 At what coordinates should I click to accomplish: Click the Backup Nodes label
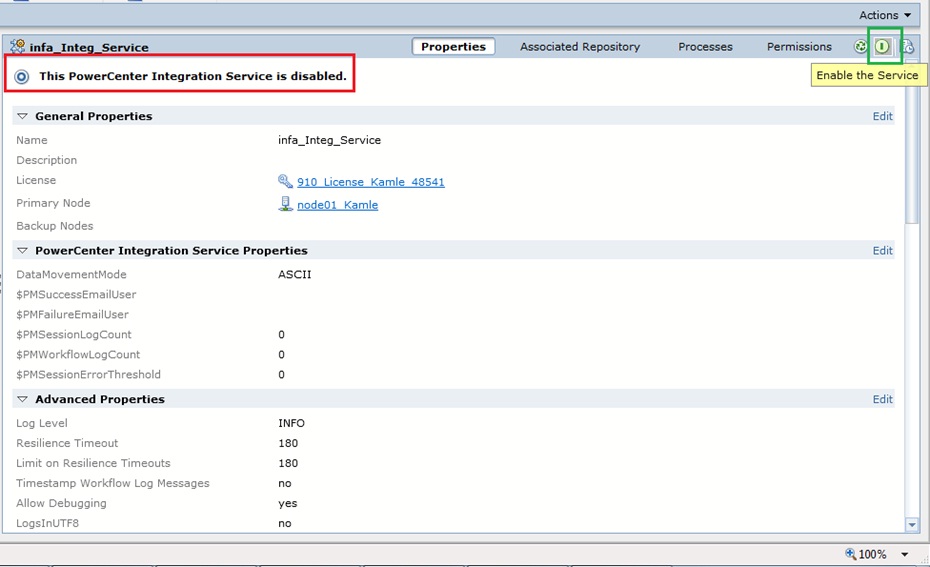[55, 226]
